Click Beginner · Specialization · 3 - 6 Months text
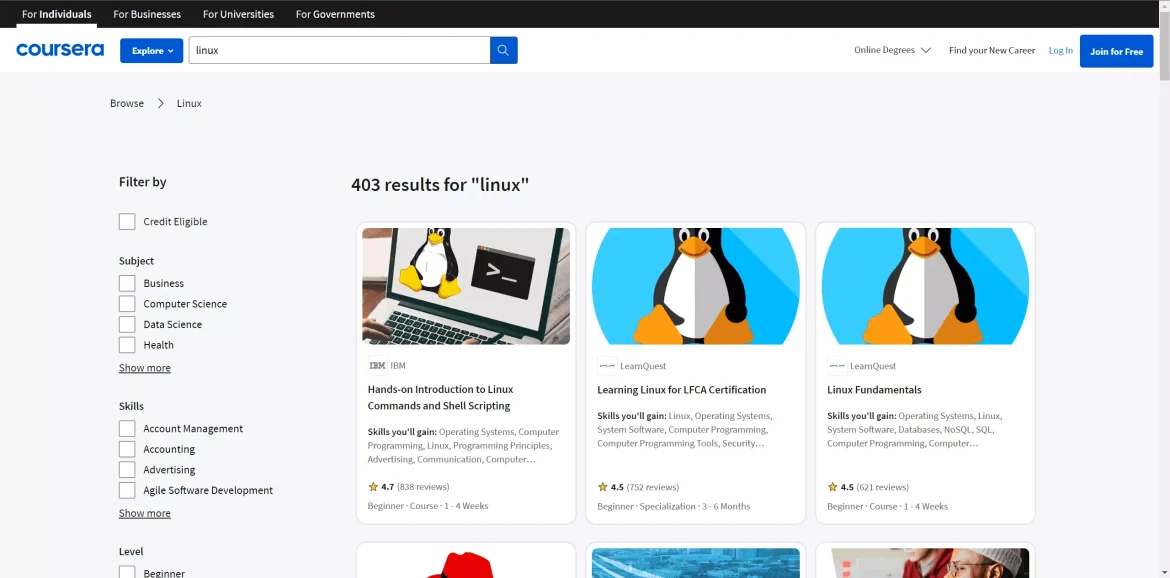This screenshot has width=1170, height=578. [x=674, y=506]
